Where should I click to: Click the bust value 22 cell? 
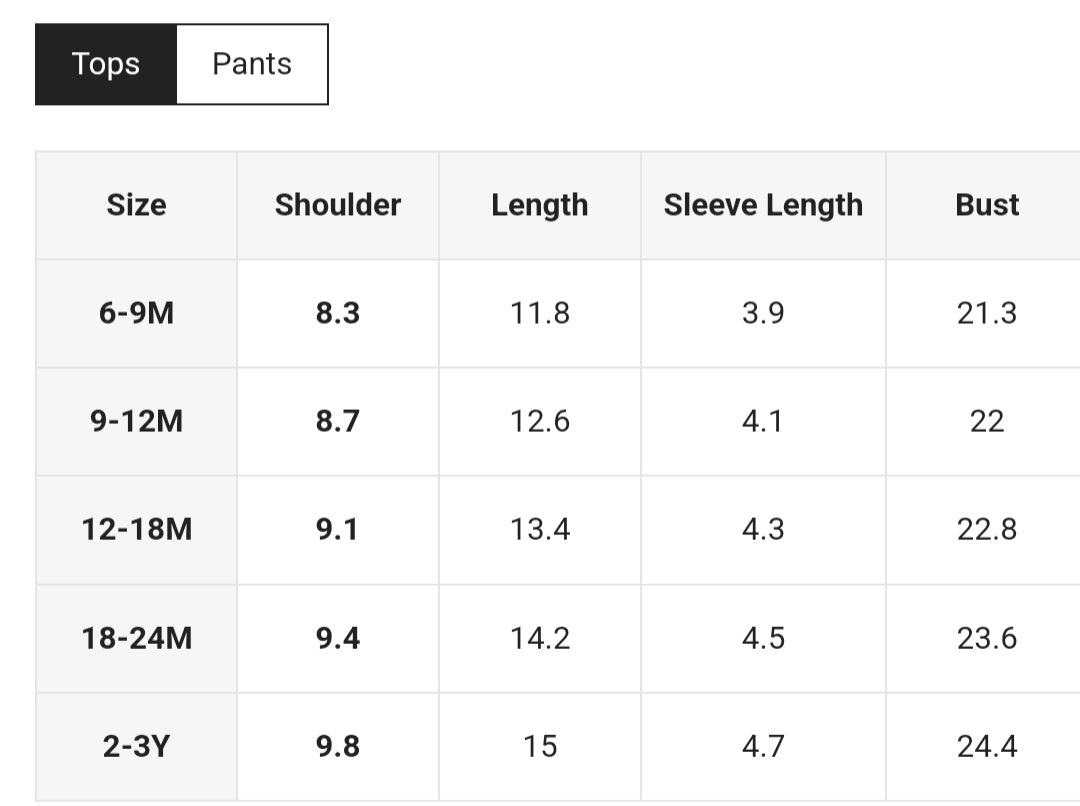point(987,421)
